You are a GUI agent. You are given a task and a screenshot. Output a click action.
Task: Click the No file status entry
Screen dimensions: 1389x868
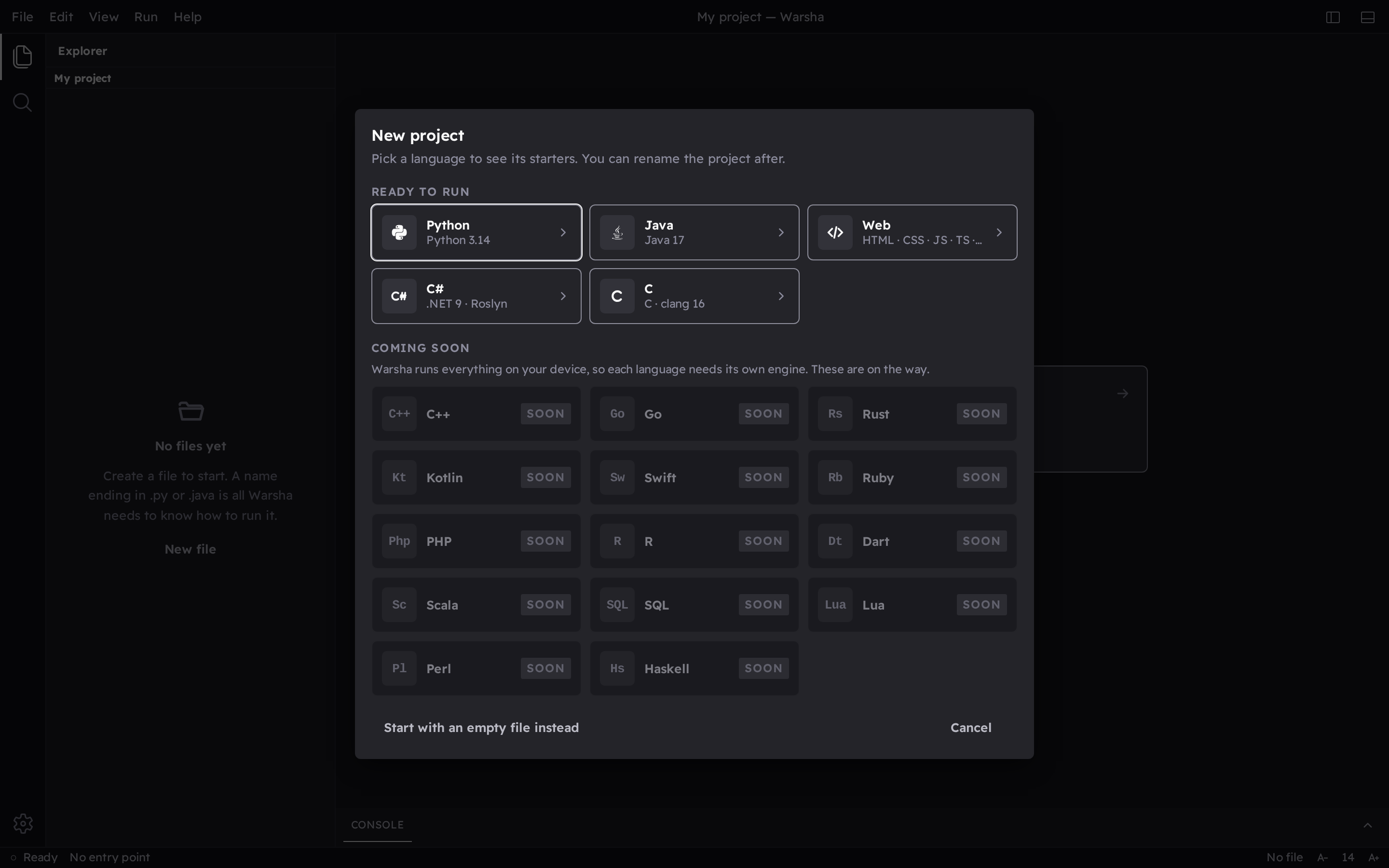pos(1284,858)
